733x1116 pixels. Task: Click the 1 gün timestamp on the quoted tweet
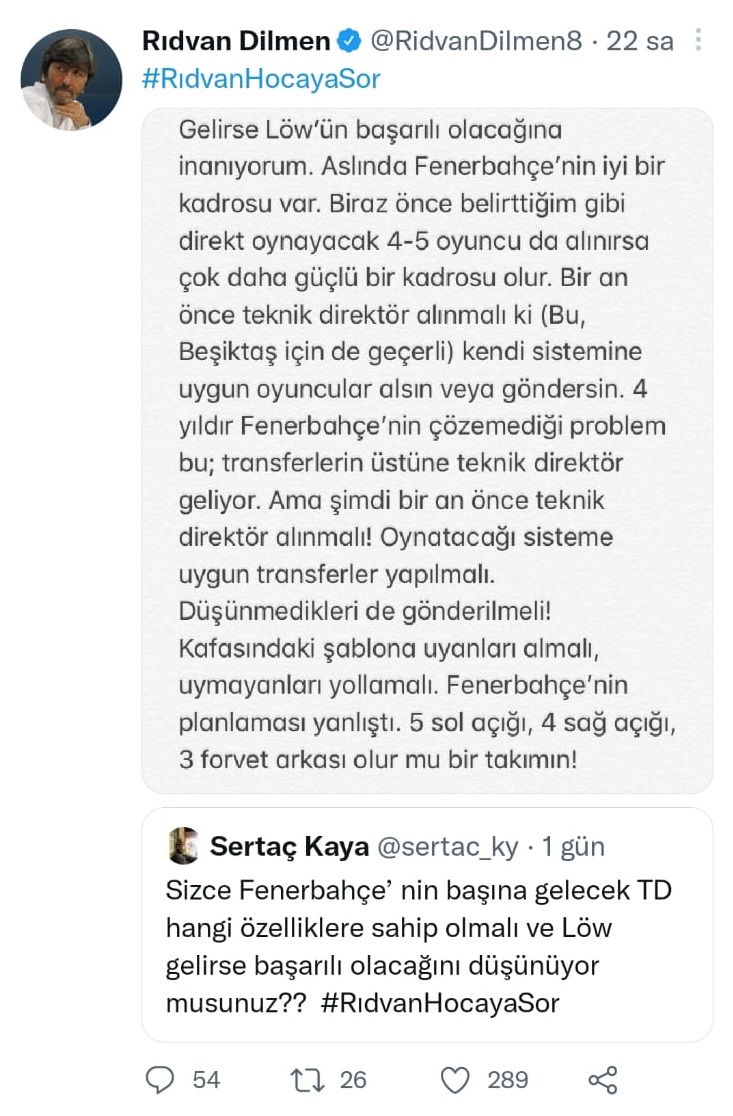573,846
